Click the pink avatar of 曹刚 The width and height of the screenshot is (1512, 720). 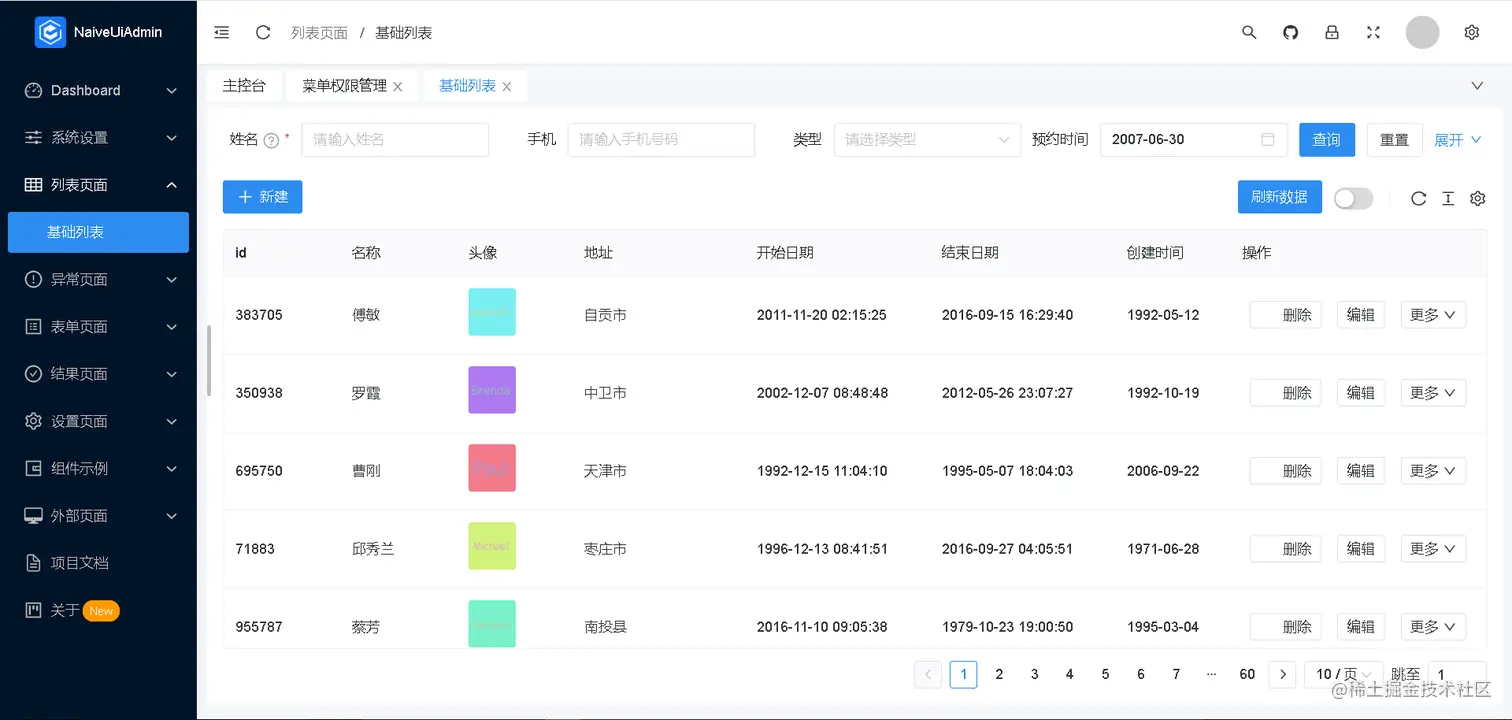coord(491,468)
